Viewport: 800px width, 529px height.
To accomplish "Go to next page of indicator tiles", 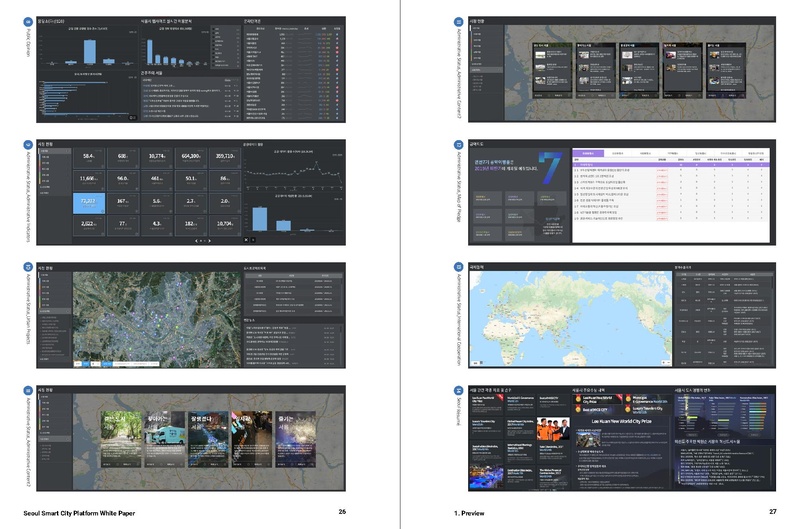I will (208, 241).
